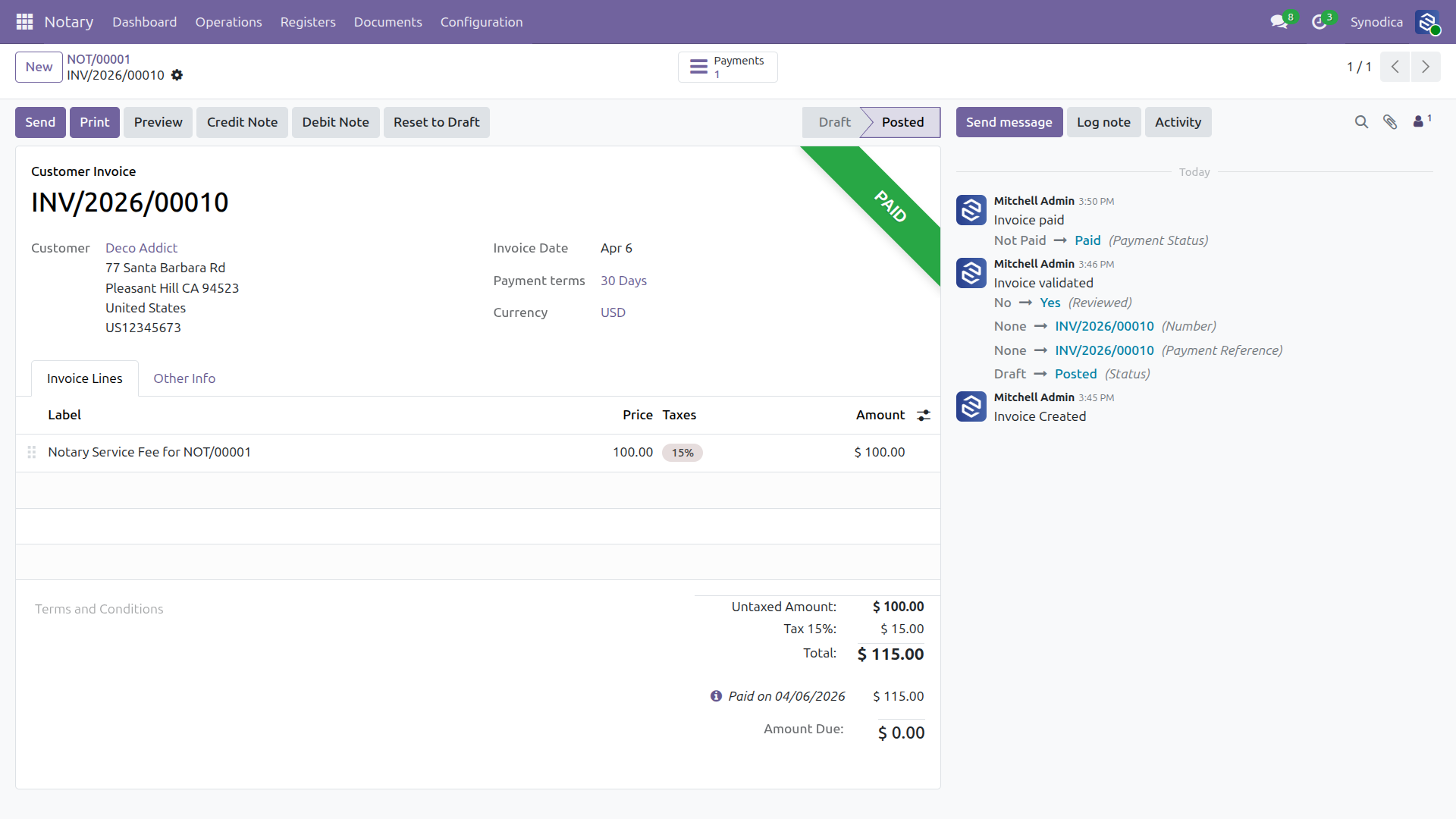
Task: Open the 30 Days payment terms link
Action: 623,281
